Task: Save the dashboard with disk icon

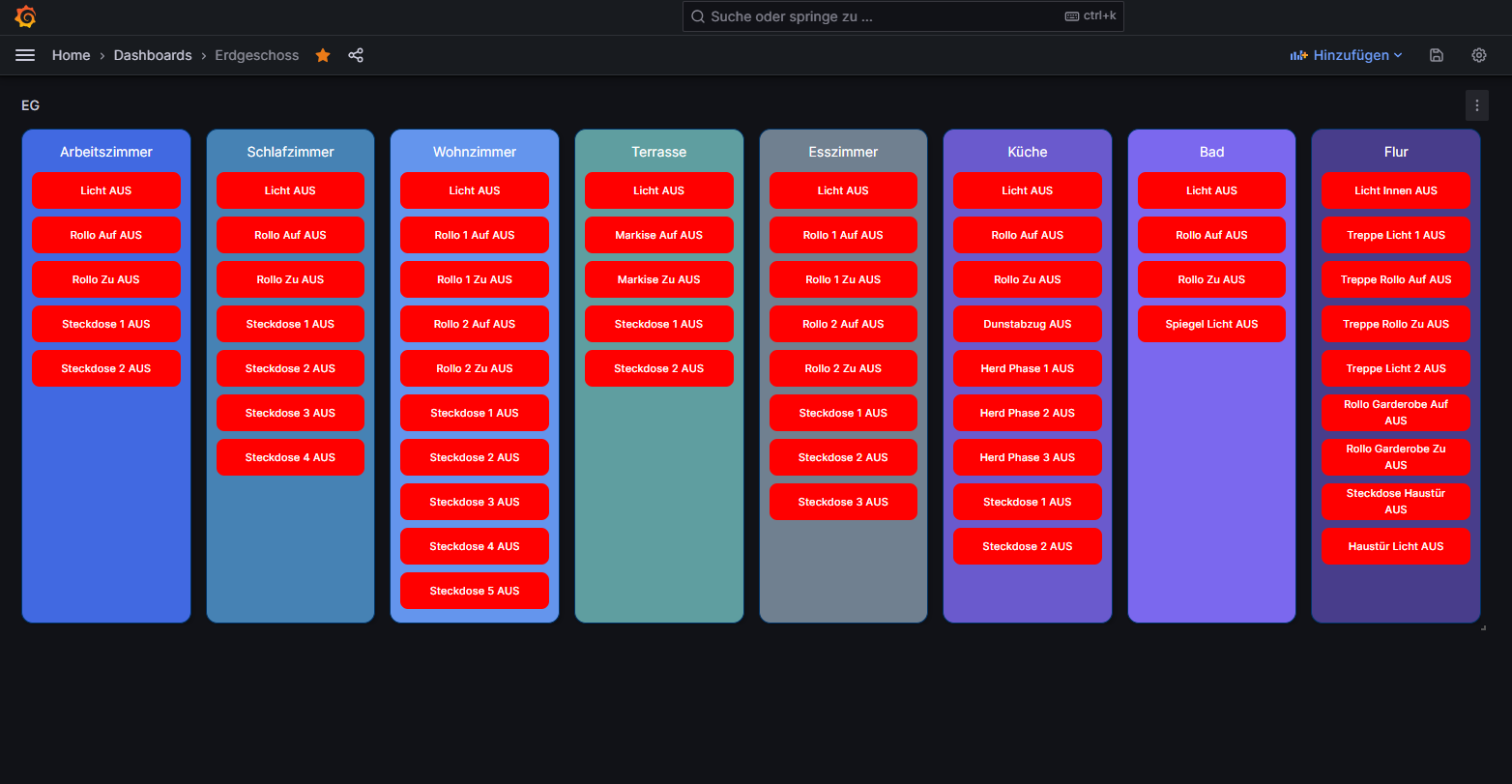Action: pos(1437,56)
